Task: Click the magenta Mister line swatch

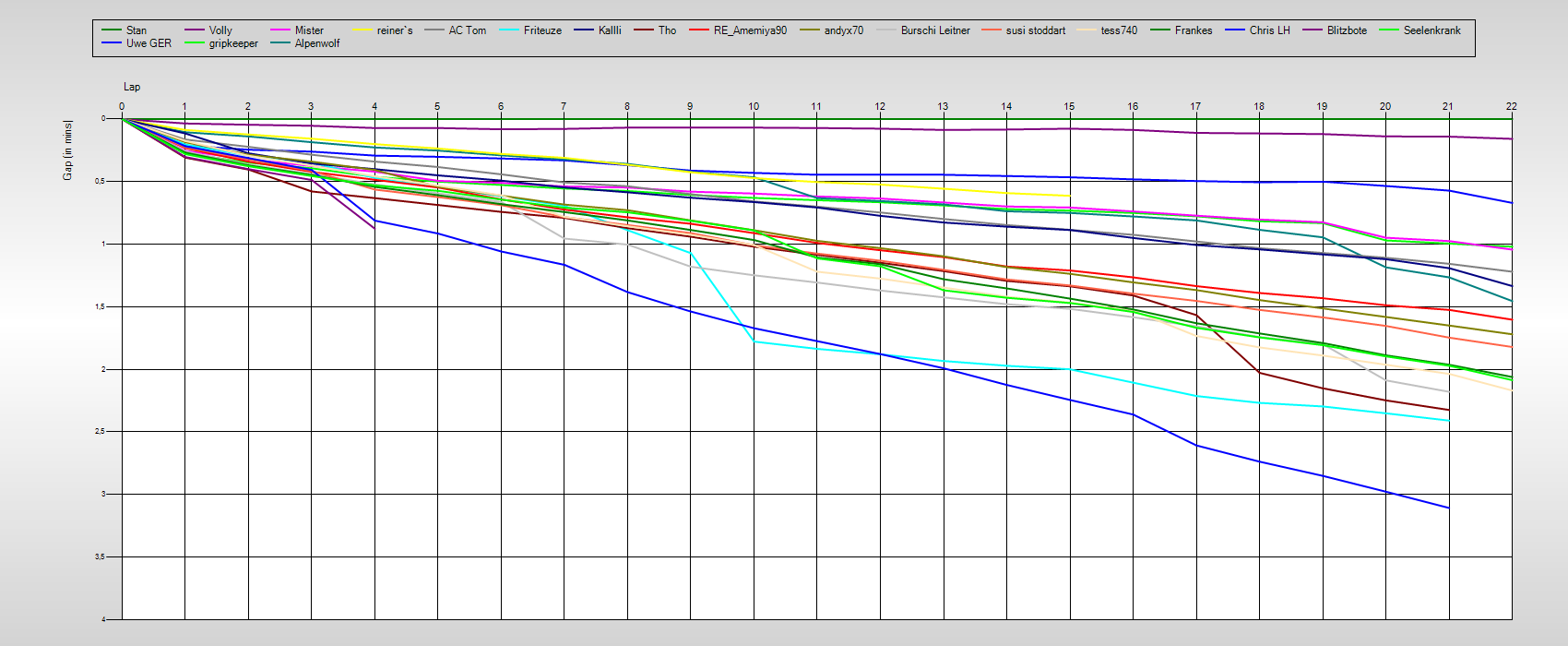Action: pyautogui.click(x=280, y=30)
